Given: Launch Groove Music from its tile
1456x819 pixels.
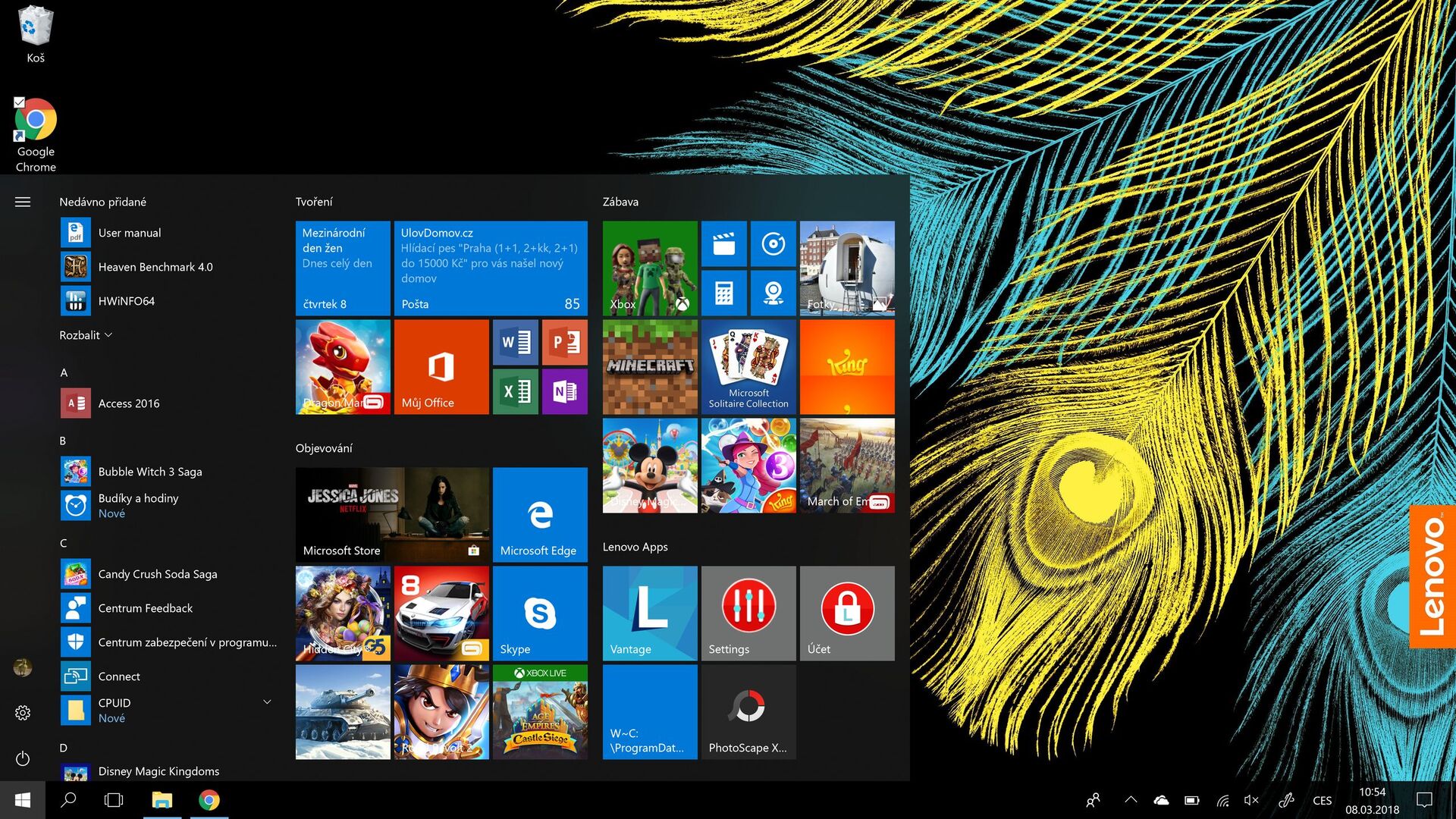Looking at the screenshot, I should (x=773, y=244).
